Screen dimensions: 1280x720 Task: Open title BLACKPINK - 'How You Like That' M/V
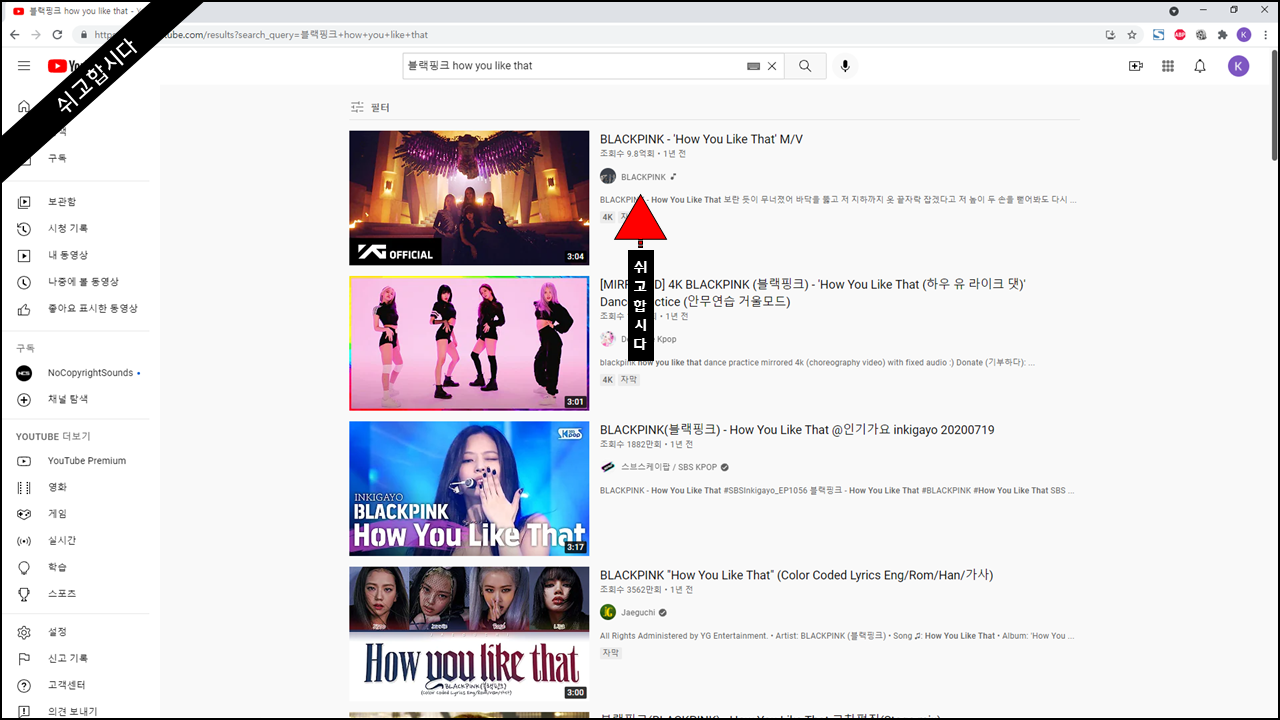point(701,139)
